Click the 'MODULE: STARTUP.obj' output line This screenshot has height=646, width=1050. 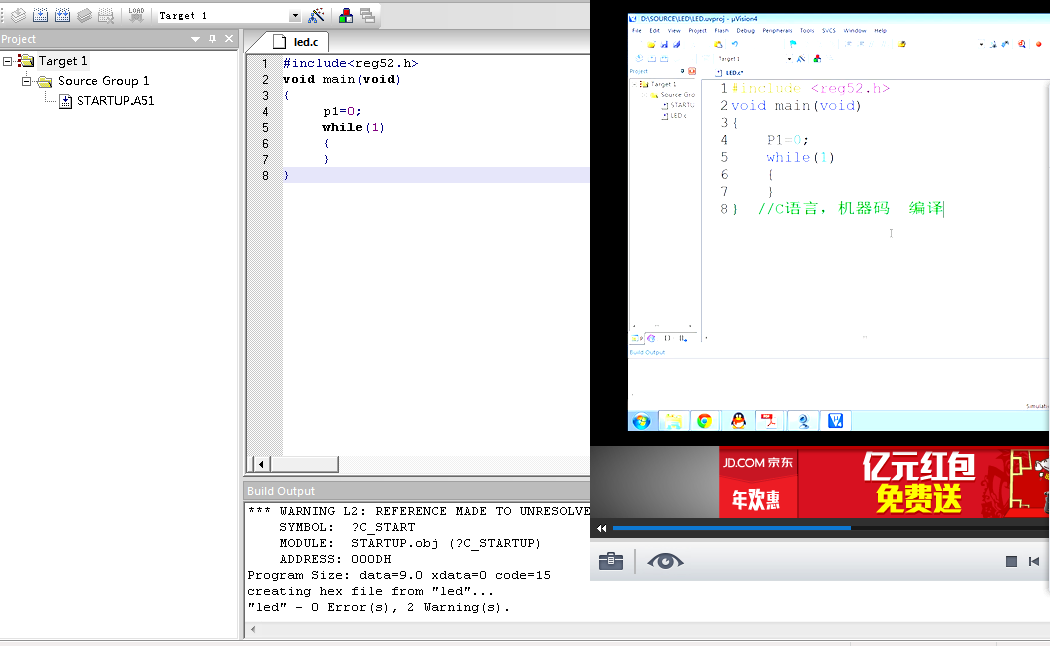410,543
